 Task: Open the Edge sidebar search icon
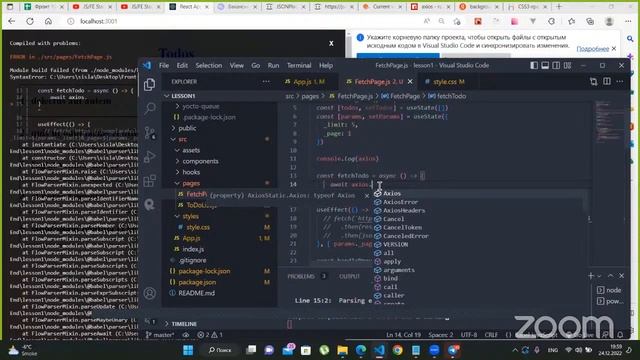(630, 39)
